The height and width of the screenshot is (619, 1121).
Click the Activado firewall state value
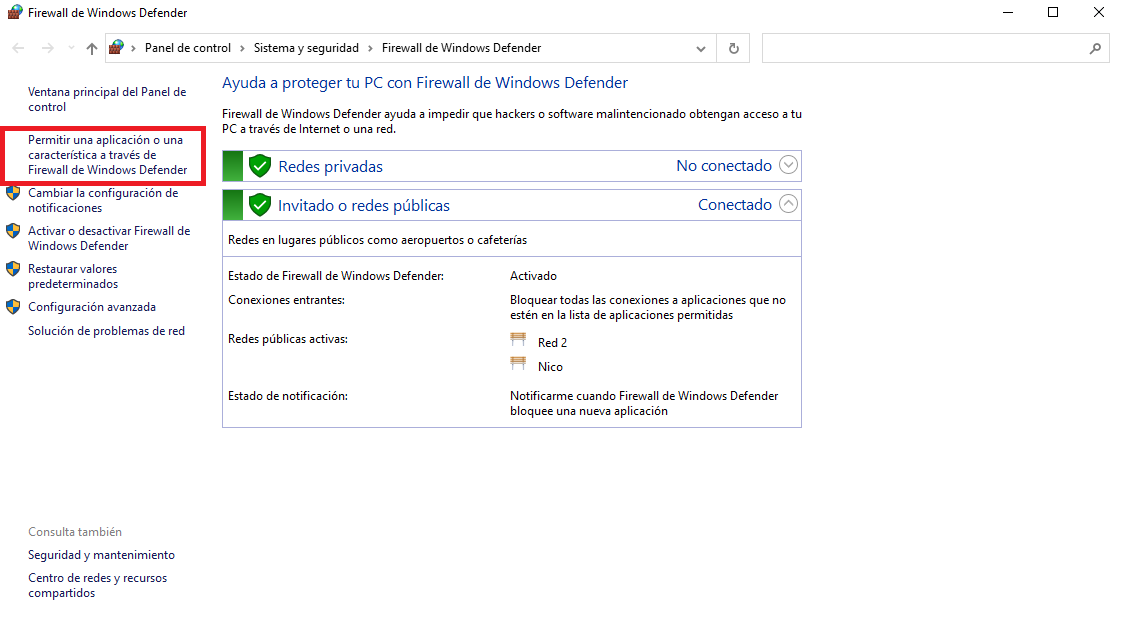533,276
